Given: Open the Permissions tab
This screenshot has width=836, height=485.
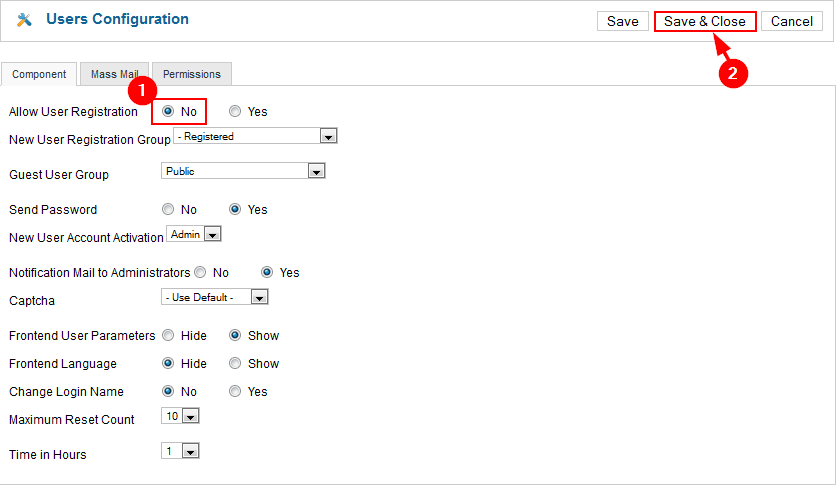Looking at the screenshot, I should click(192, 74).
